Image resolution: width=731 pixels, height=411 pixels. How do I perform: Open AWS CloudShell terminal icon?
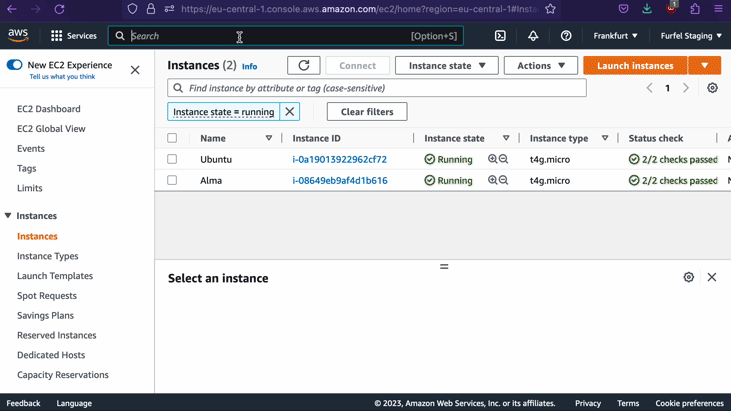[500, 36]
